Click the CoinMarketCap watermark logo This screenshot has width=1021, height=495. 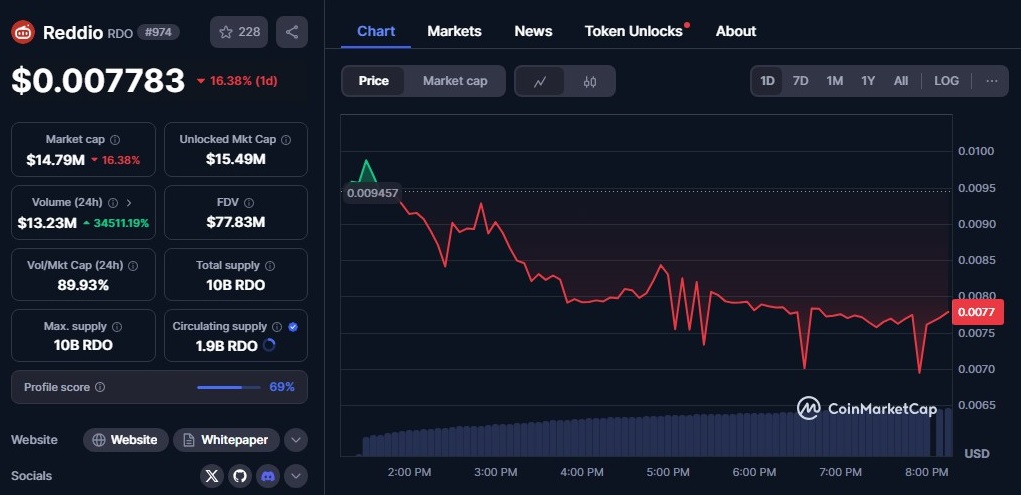pyautogui.click(x=867, y=408)
